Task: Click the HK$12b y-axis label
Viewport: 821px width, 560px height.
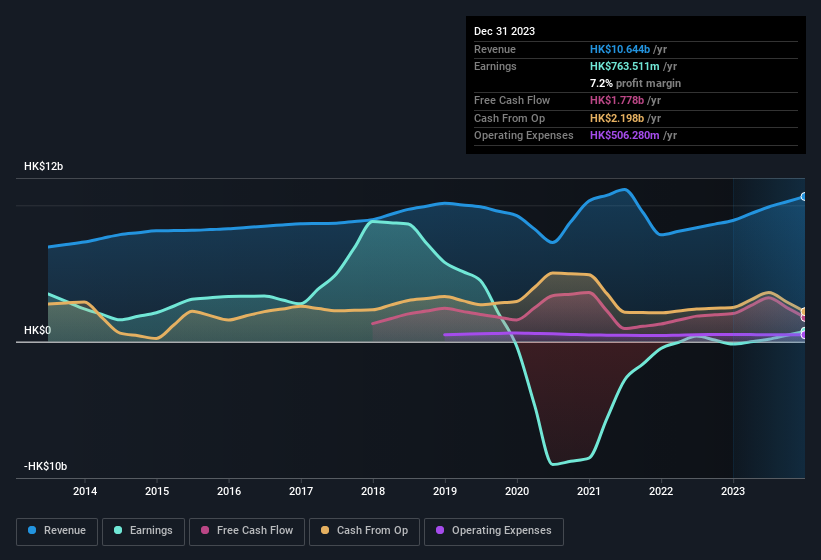Action: tap(43, 166)
